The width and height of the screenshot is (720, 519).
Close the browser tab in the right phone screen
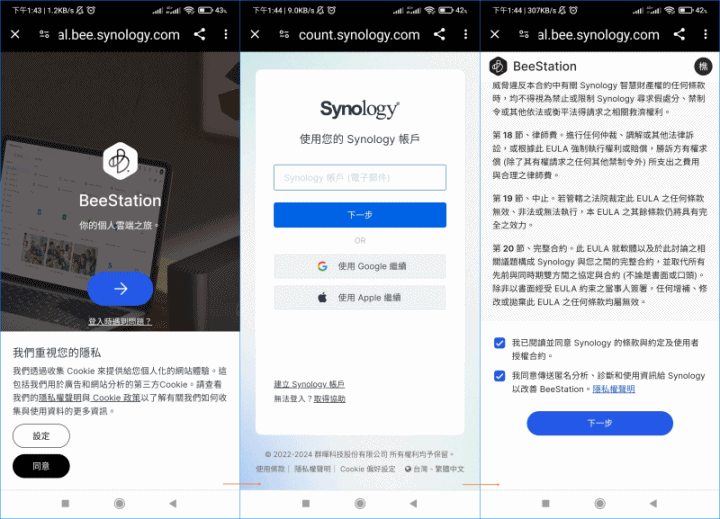point(495,34)
